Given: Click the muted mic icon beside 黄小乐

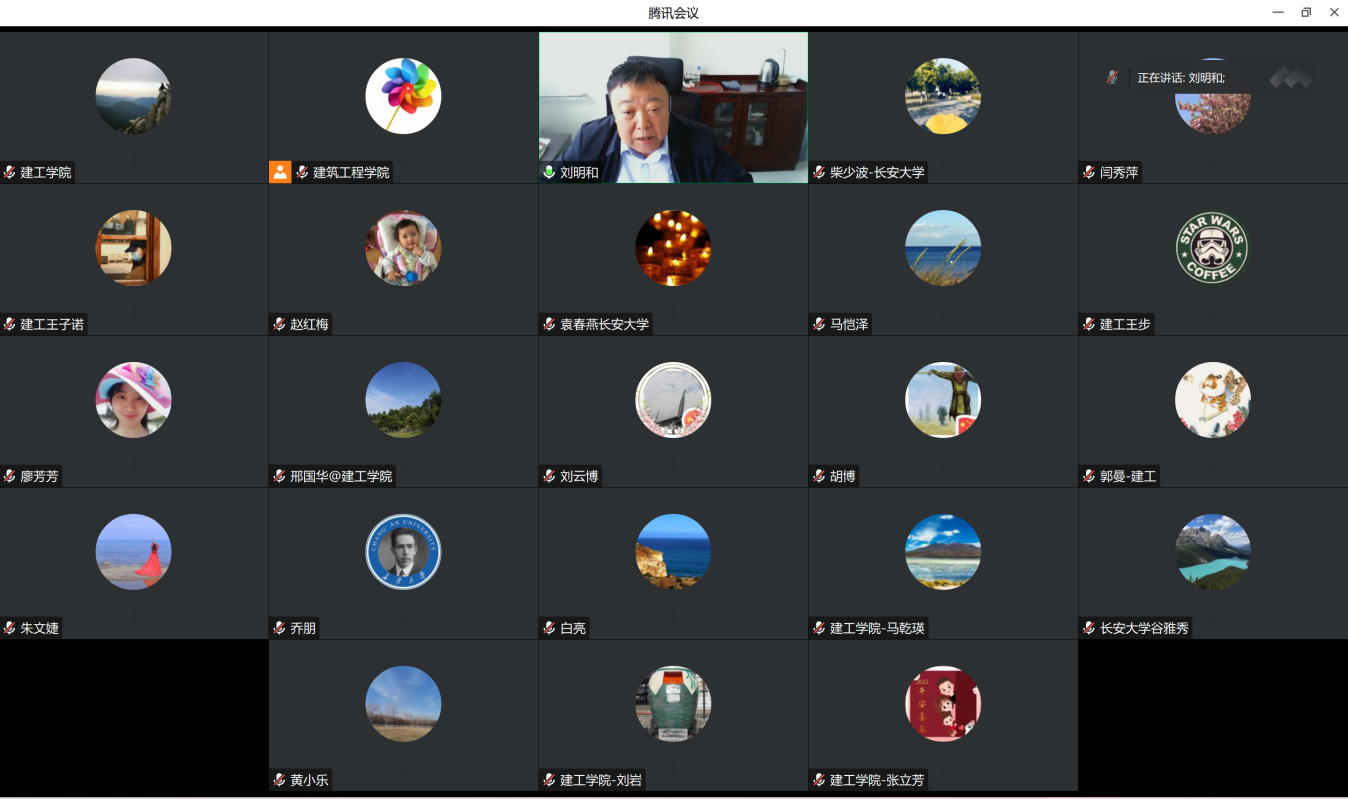Looking at the screenshot, I should click(279, 780).
